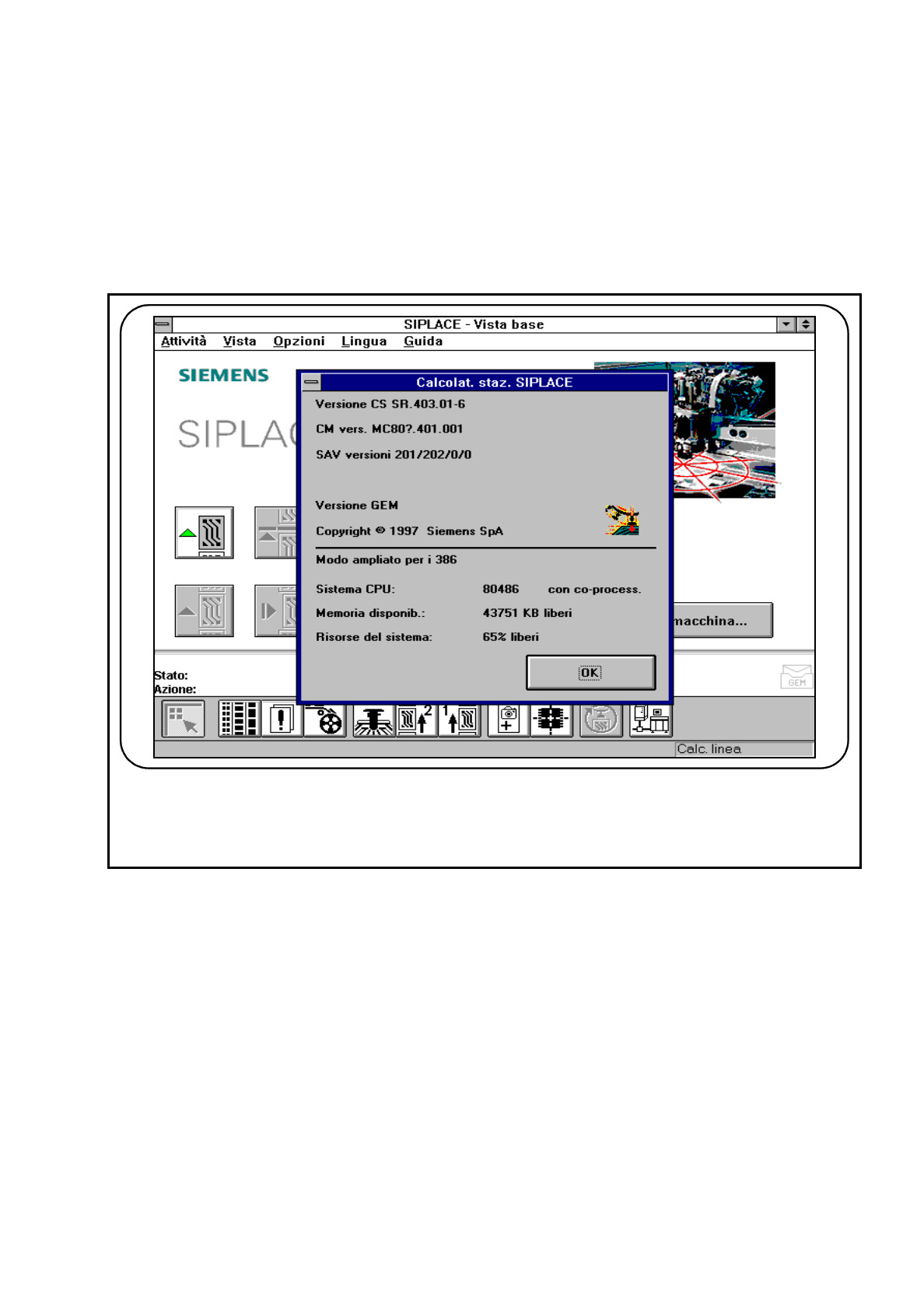This screenshot has height=1310, width=924.
Task: Click the SIPLACE - Vista base title bar
Action: point(474,324)
